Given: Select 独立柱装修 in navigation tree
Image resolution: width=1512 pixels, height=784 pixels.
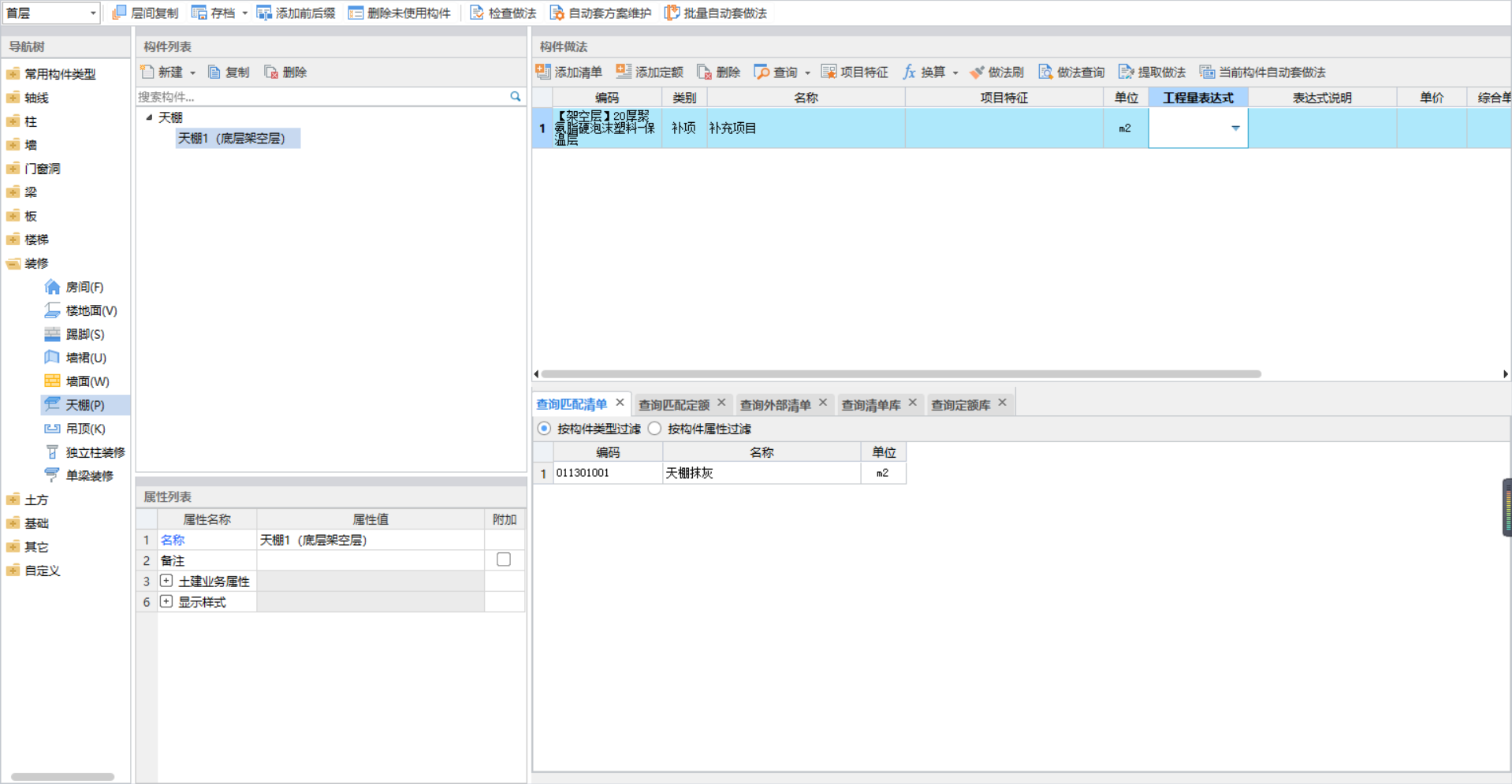Looking at the screenshot, I should point(85,452).
